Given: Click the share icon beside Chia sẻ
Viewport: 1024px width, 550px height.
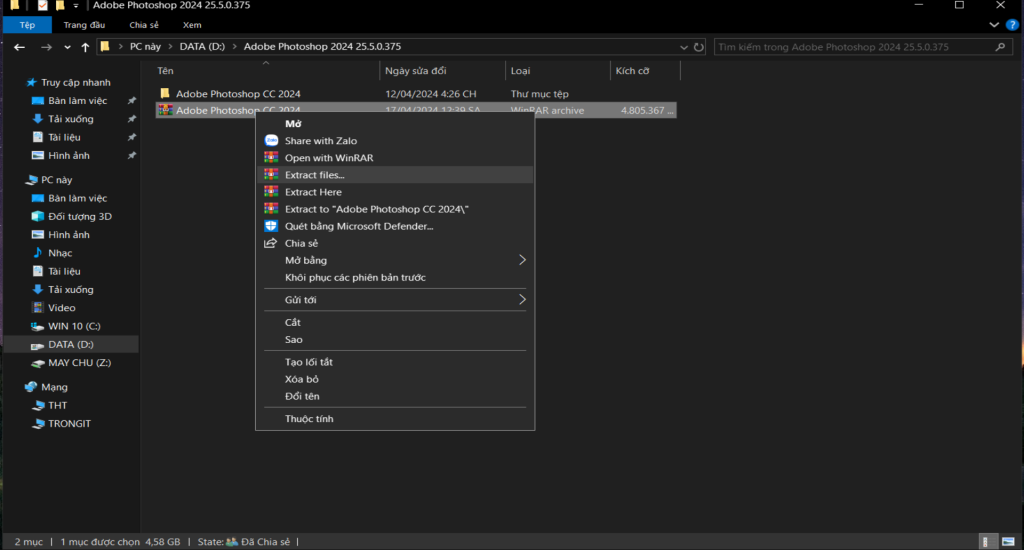Looking at the screenshot, I should point(270,243).
